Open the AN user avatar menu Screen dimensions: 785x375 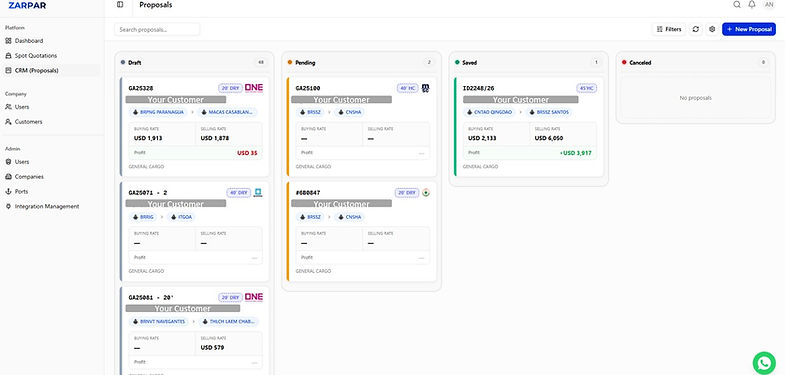click(769, 5)
